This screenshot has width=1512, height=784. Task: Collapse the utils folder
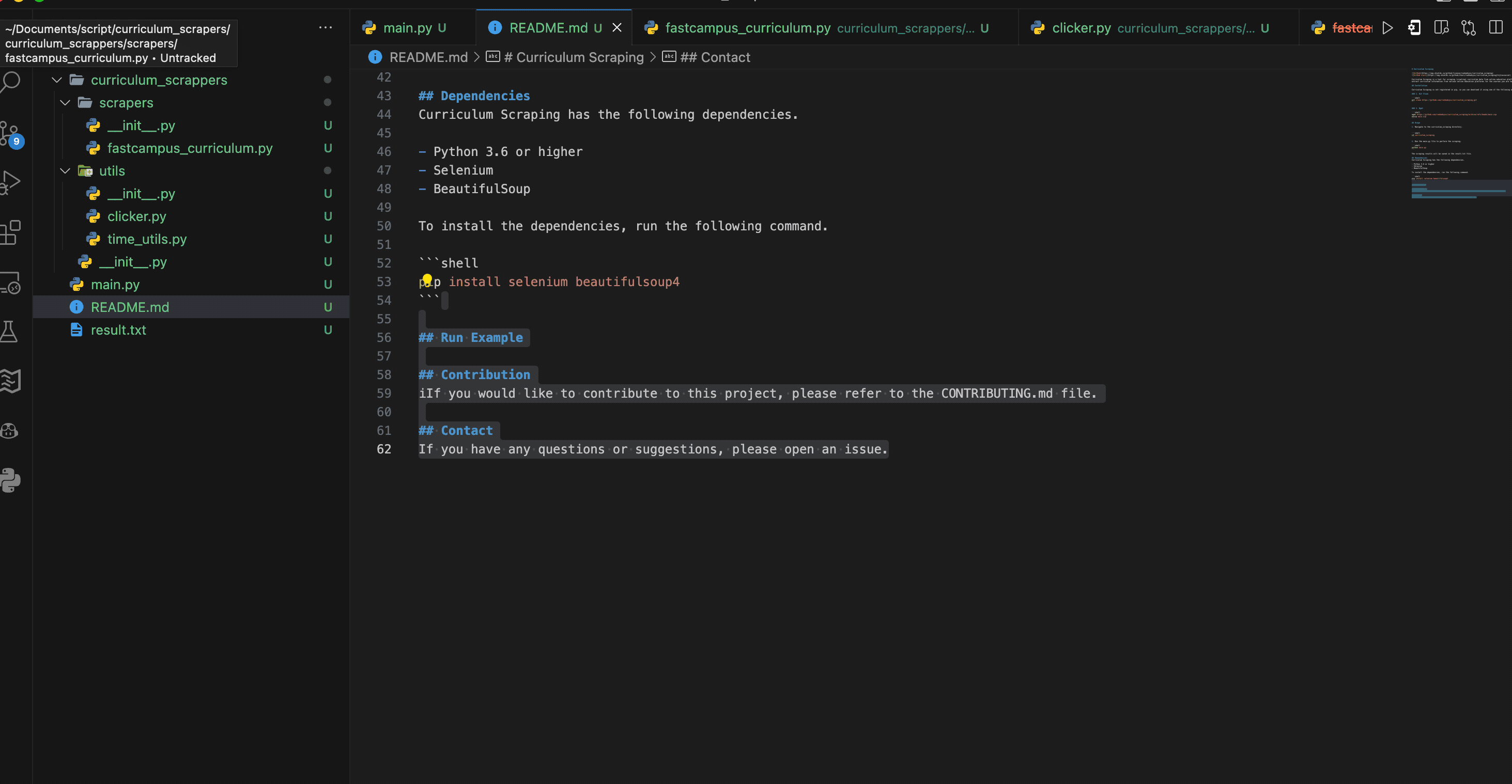[65, 171]
